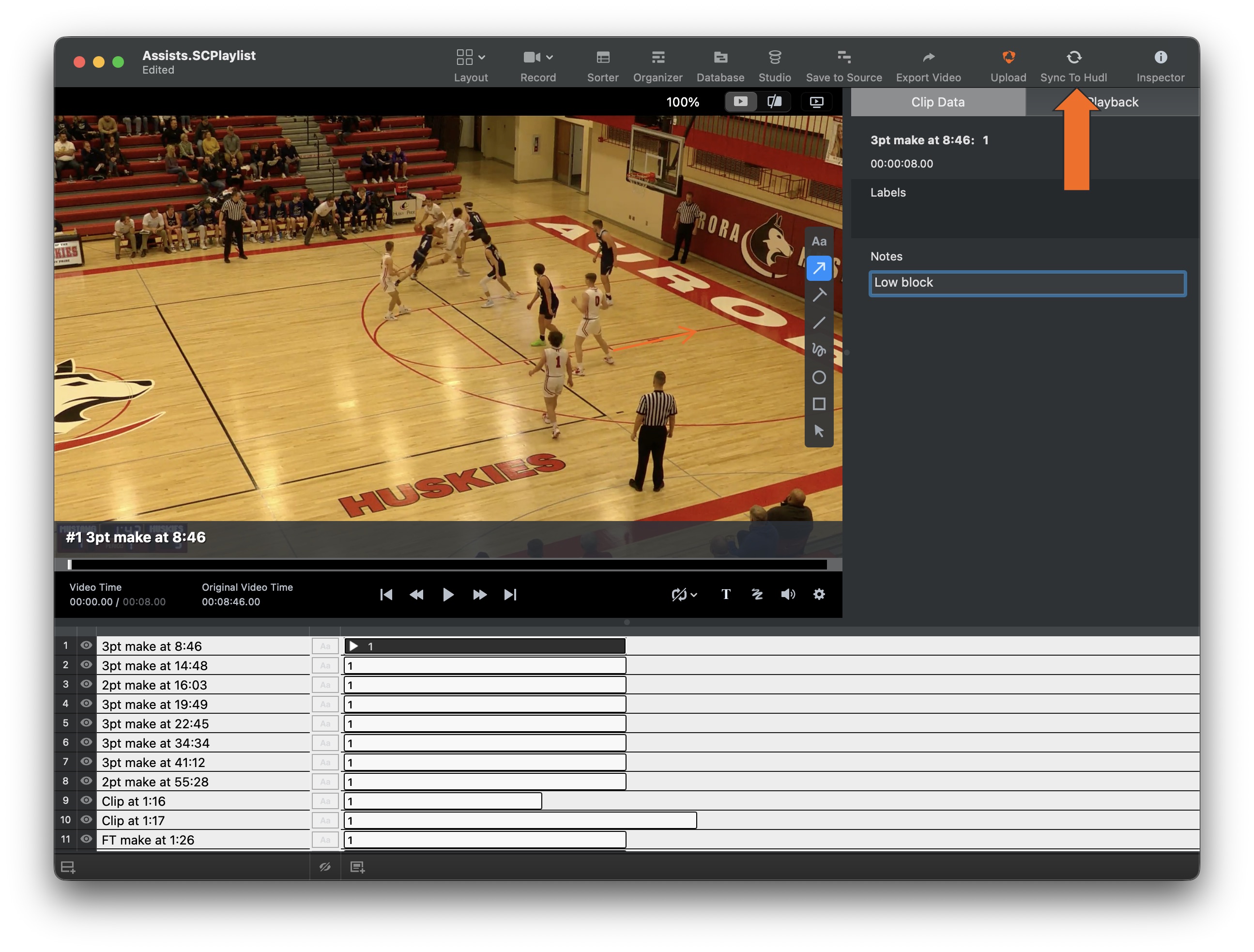Image resolution: width=1254 pixels, height=952 pixels.
Task: Open the Studio tool
Action: click(x=774, y=66)
